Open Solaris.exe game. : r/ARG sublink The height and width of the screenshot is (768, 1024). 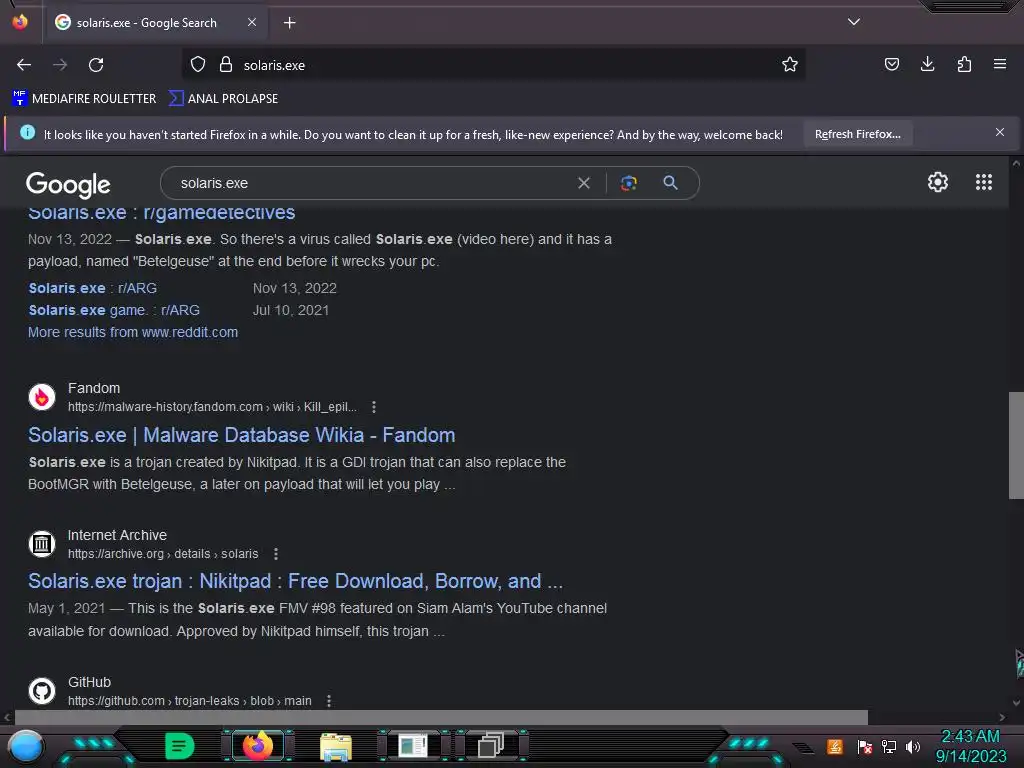pos(114,310)
